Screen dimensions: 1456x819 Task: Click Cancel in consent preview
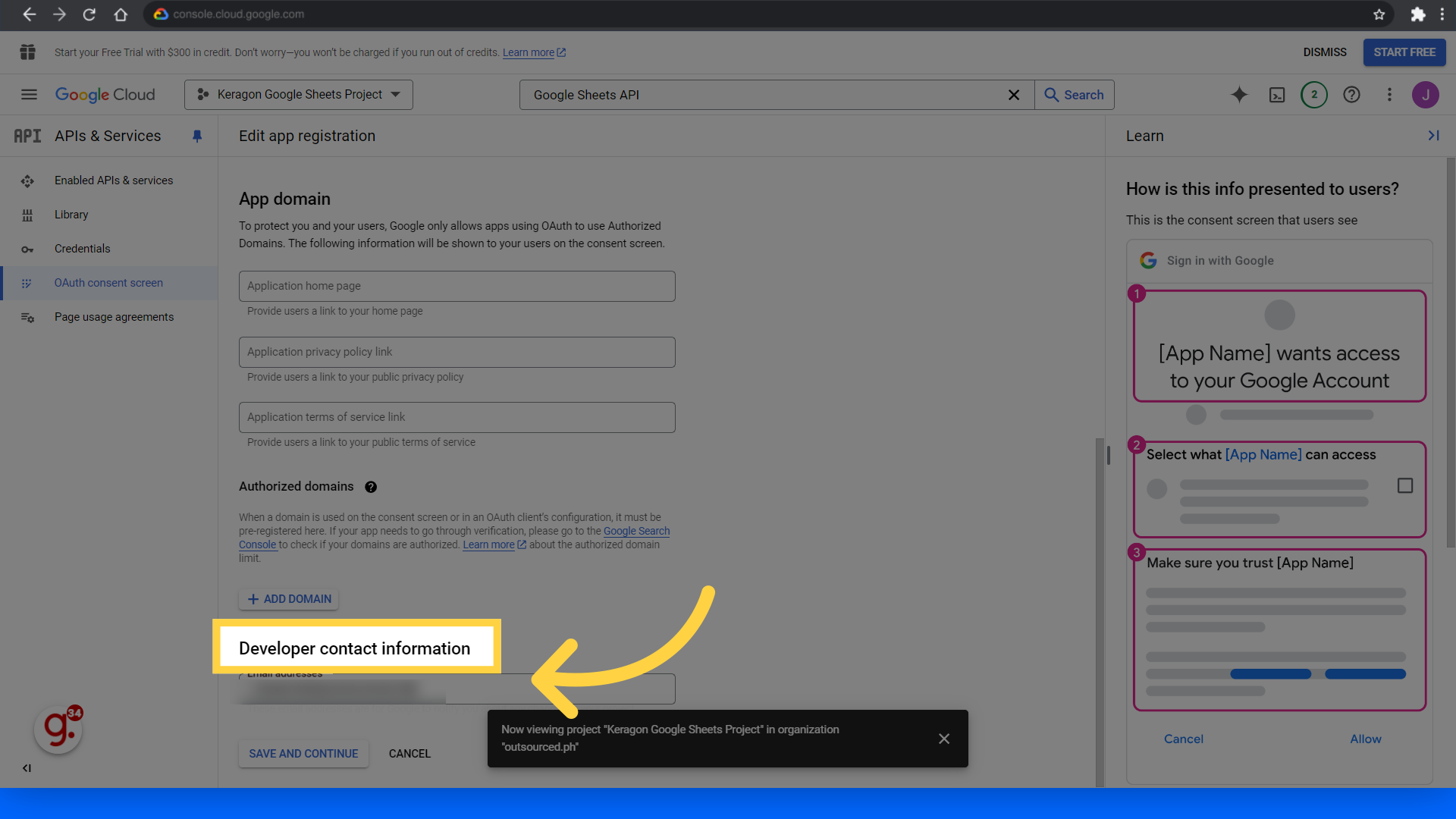tap(1184, 739)
